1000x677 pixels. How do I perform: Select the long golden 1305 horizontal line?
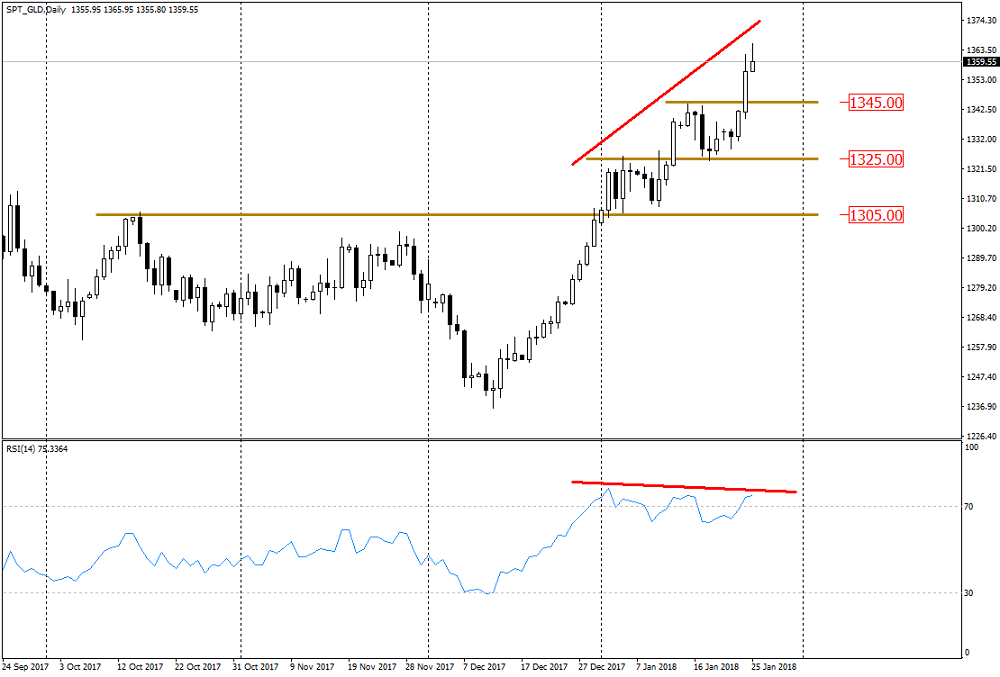[x=350, y=214]
